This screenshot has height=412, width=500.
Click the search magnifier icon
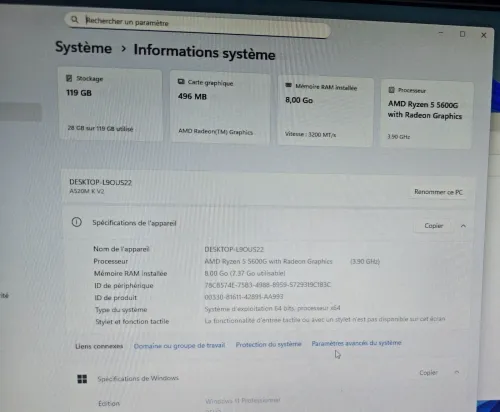(x=75, y=20)
